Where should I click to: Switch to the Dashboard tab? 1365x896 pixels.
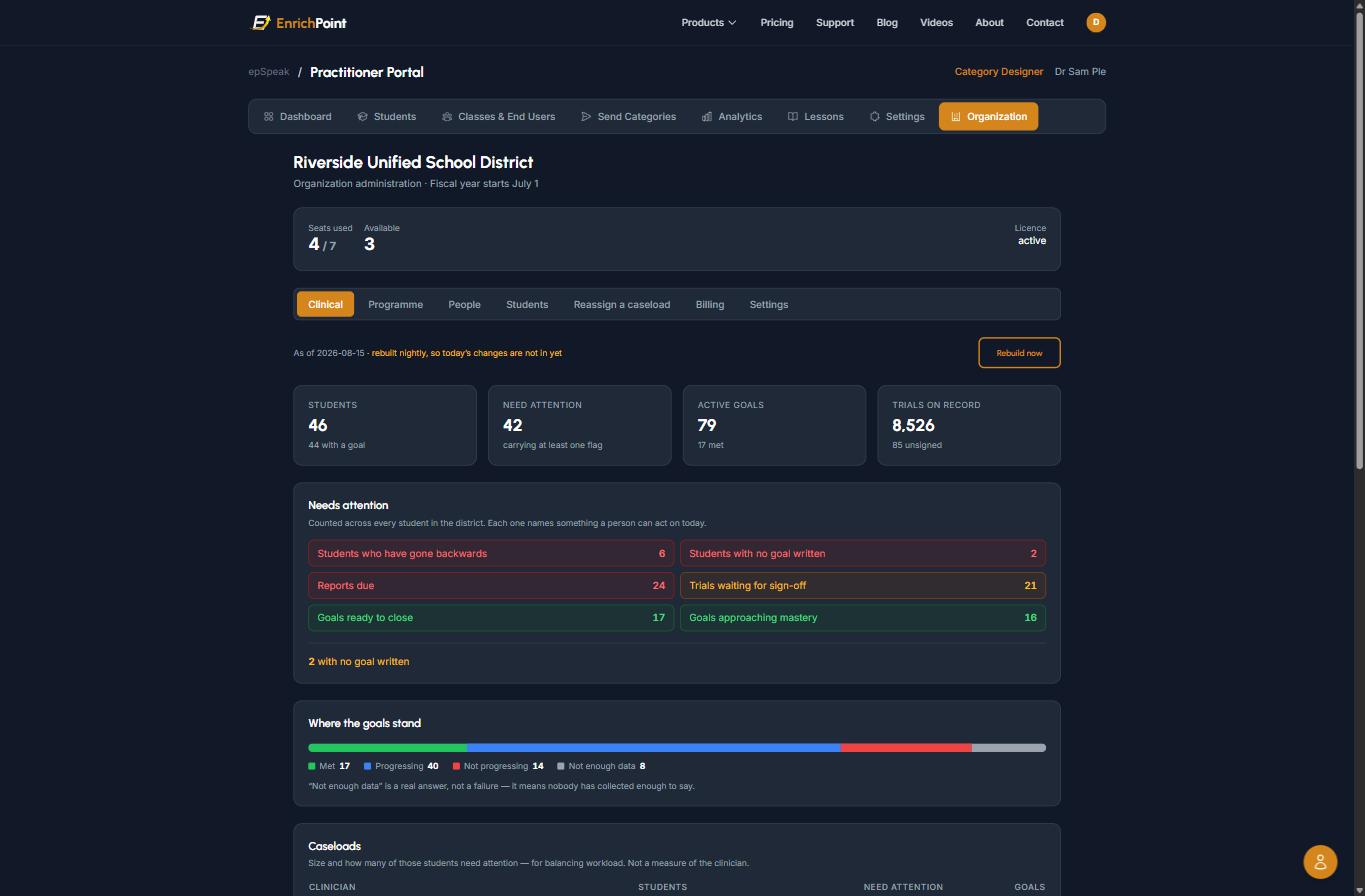[x=297, y=117]
